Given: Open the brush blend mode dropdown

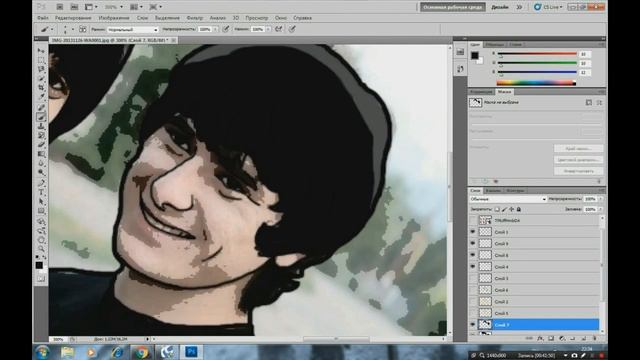Looking at the screenshot, I should (133, 29).
